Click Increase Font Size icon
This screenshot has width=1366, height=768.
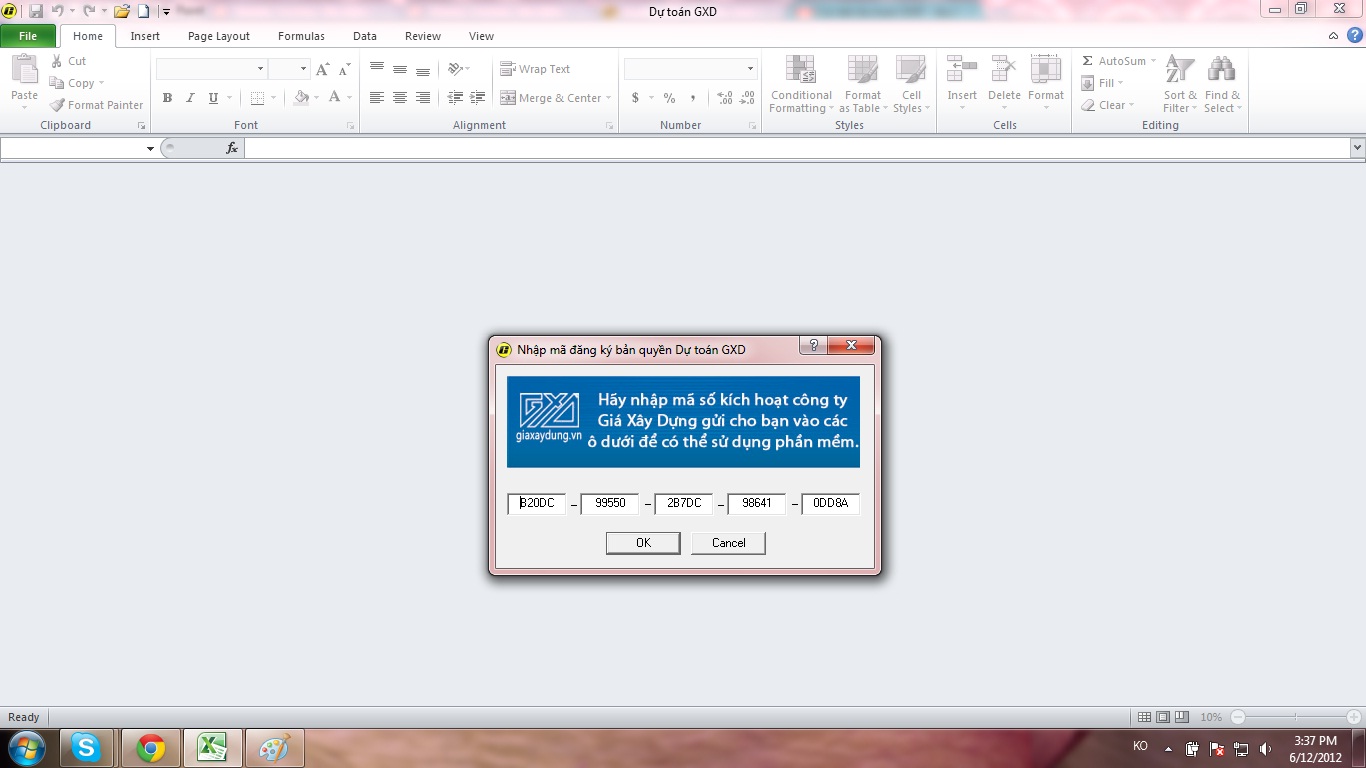pyautogui.click(x=322, y=69)
